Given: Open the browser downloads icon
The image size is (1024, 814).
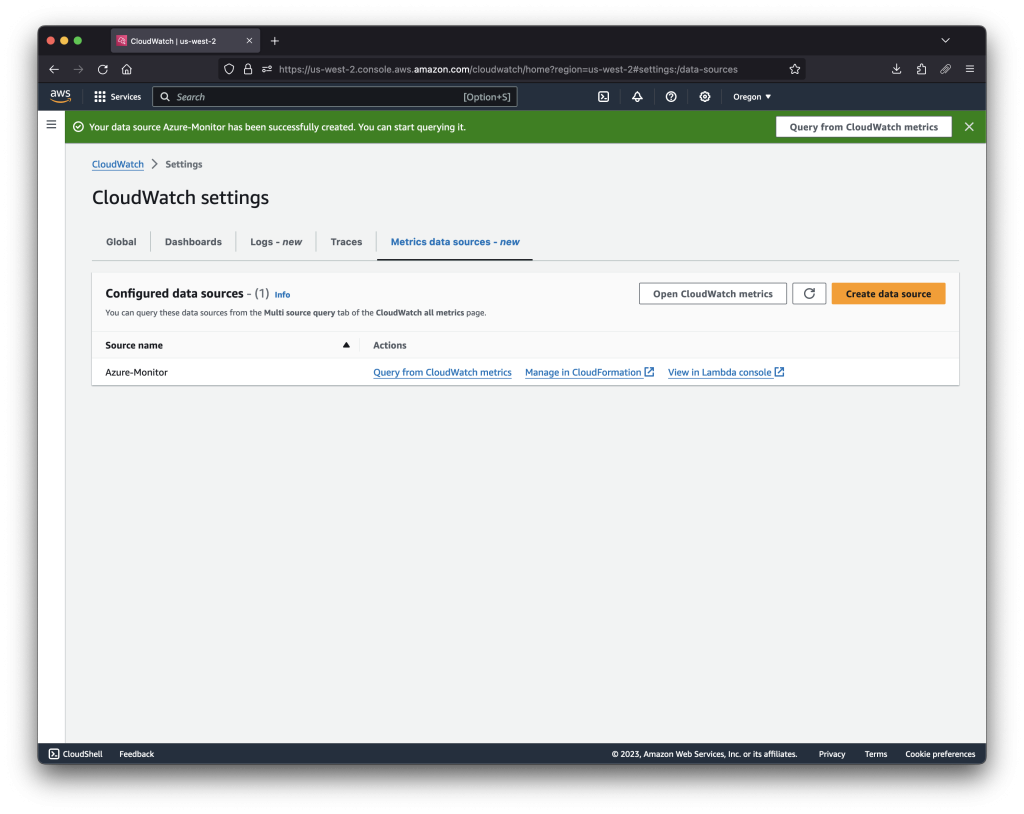Looking at the screenshot, I should [896, 69].
